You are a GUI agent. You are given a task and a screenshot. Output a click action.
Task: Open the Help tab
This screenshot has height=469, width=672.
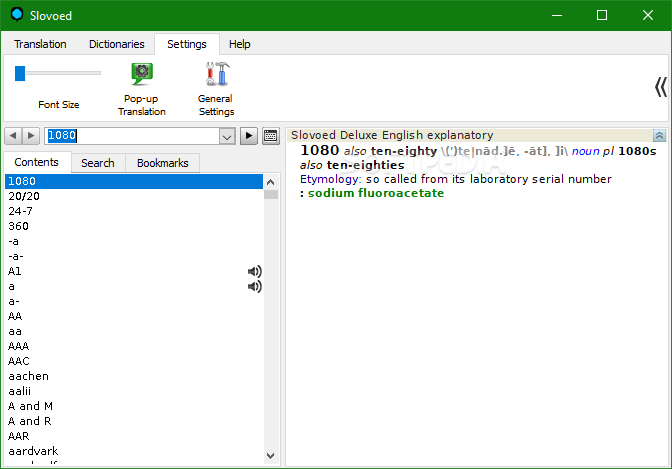[x=240, y=44]
